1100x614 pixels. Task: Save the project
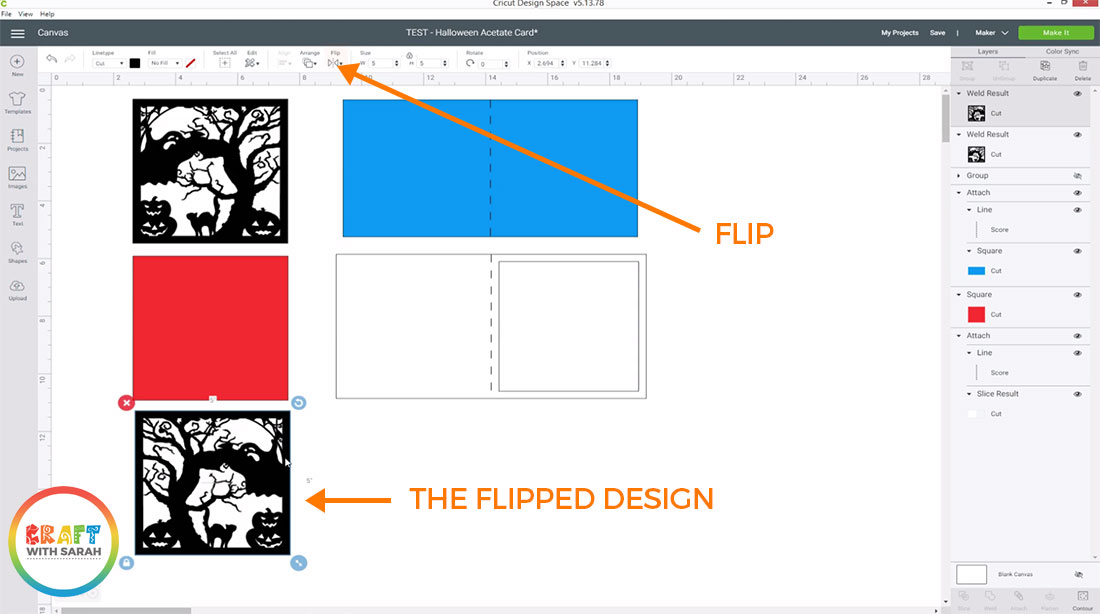[937, 33]
